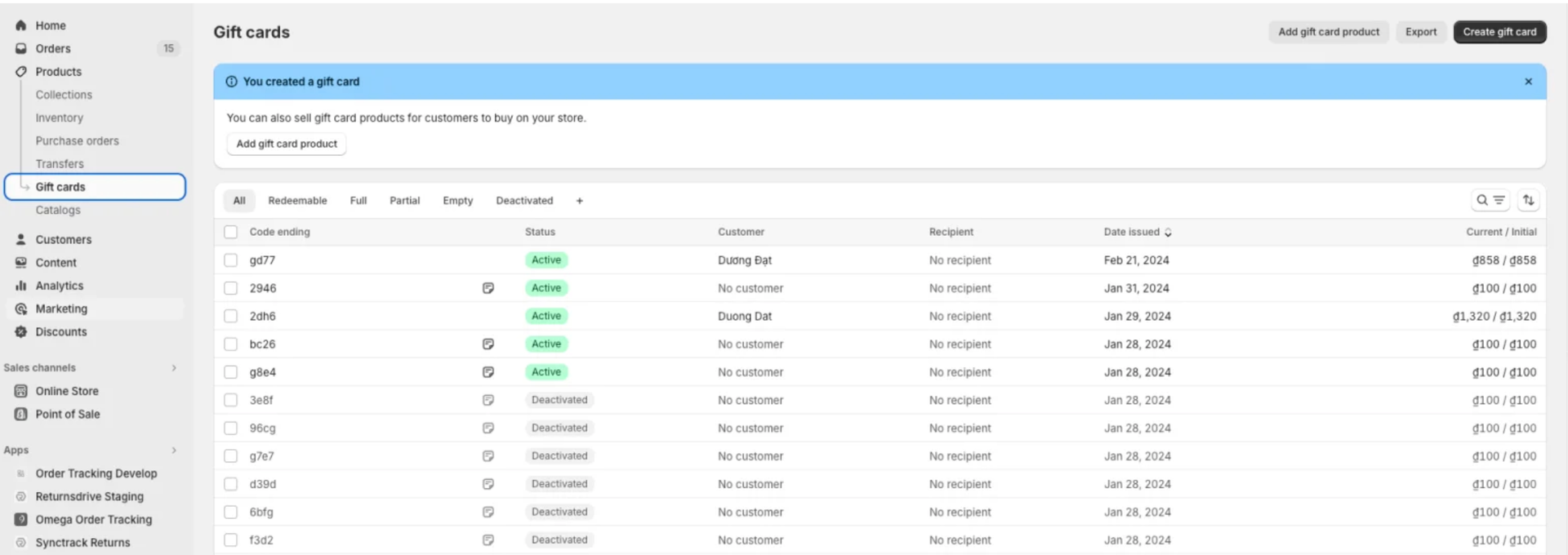
Task: Click the search and filter icon
Action: 1490,200
